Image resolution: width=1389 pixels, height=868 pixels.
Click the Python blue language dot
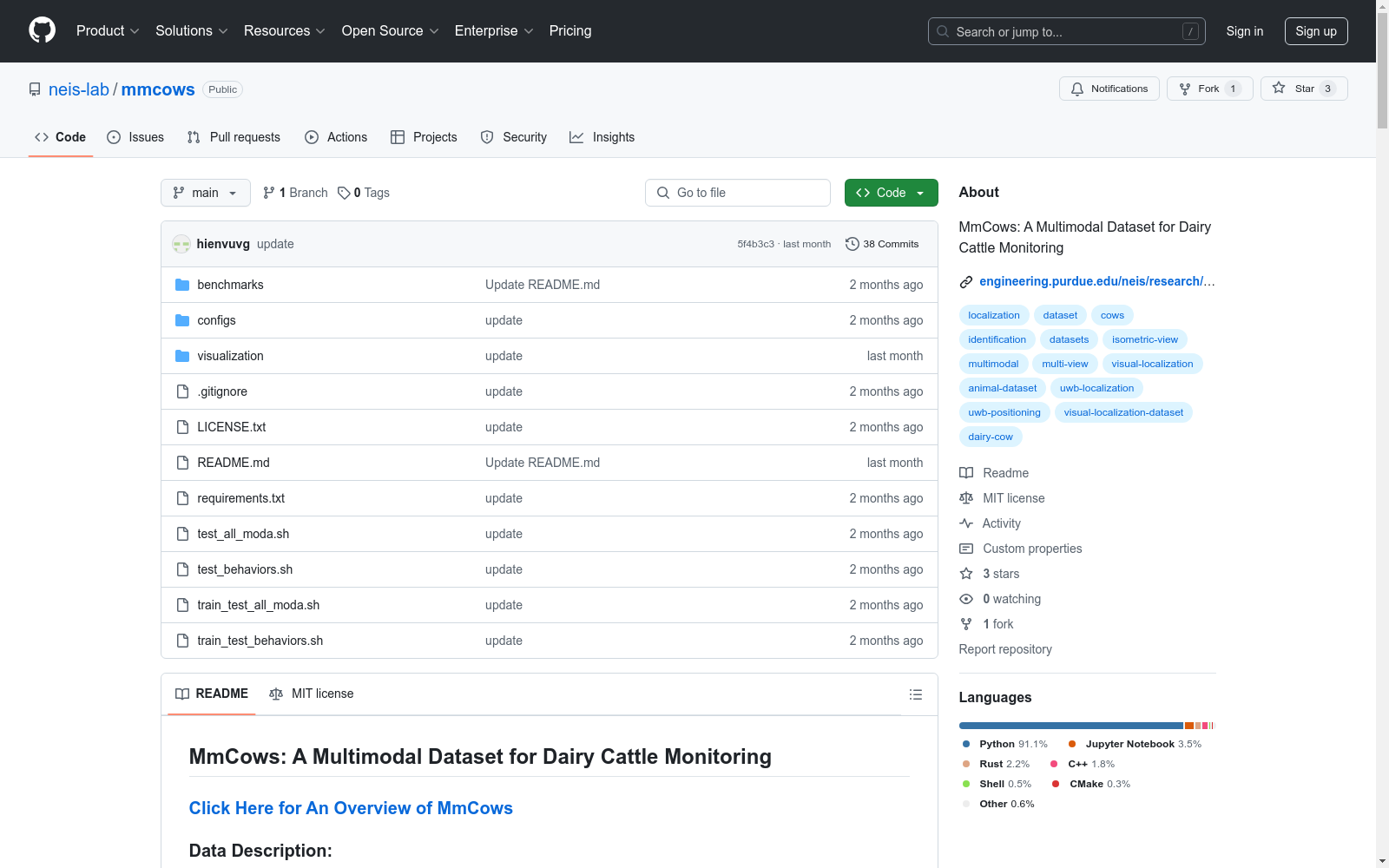[966, 744]
